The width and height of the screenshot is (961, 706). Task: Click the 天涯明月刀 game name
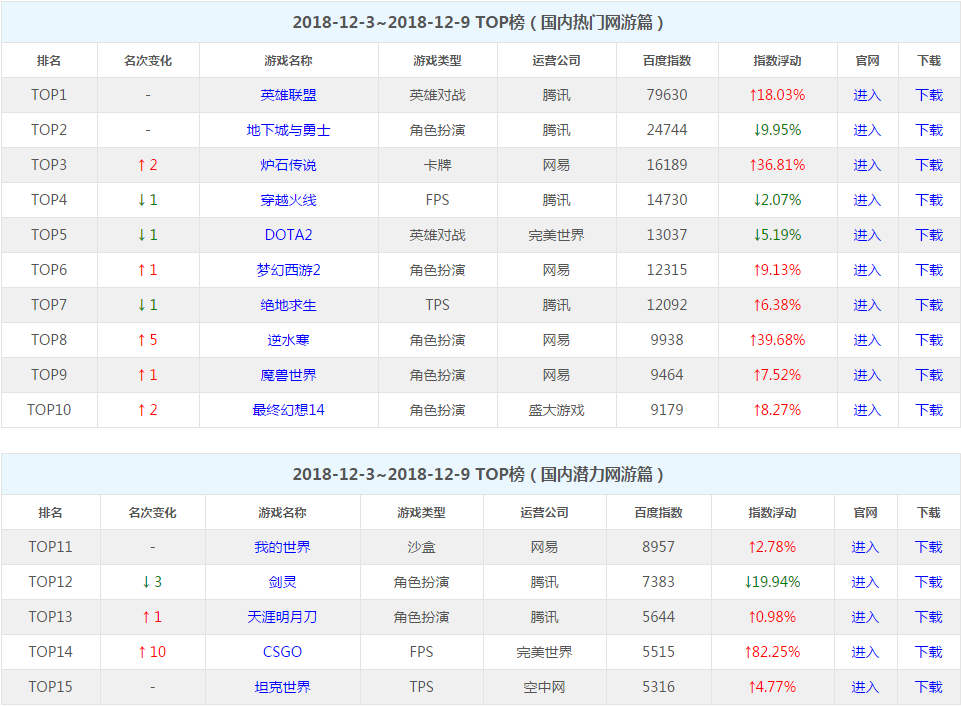282,617
